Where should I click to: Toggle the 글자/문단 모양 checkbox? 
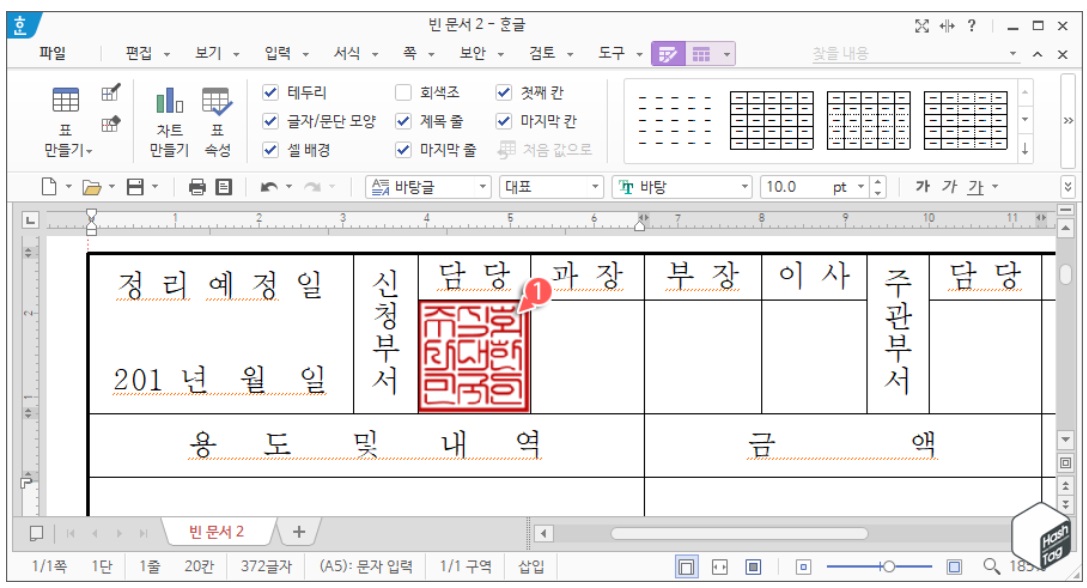[x=270, y=121]
